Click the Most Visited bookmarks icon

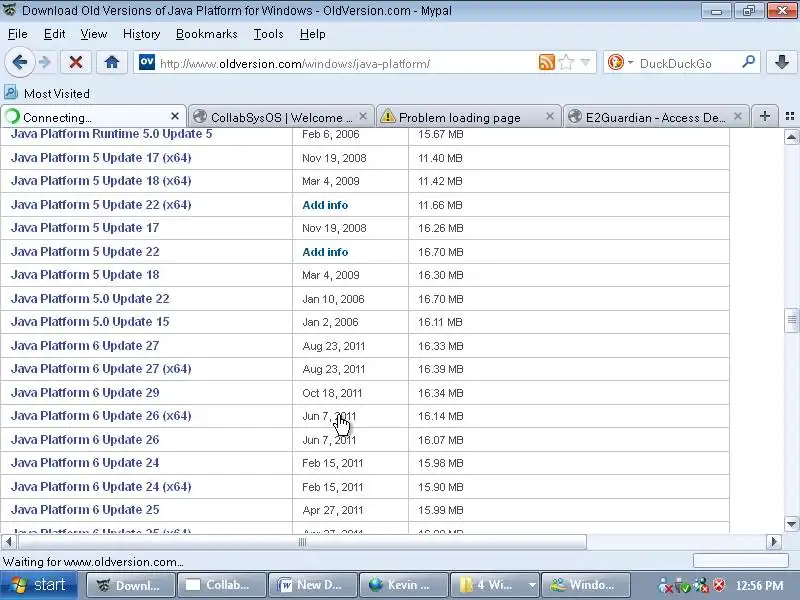tap(11, 93)
